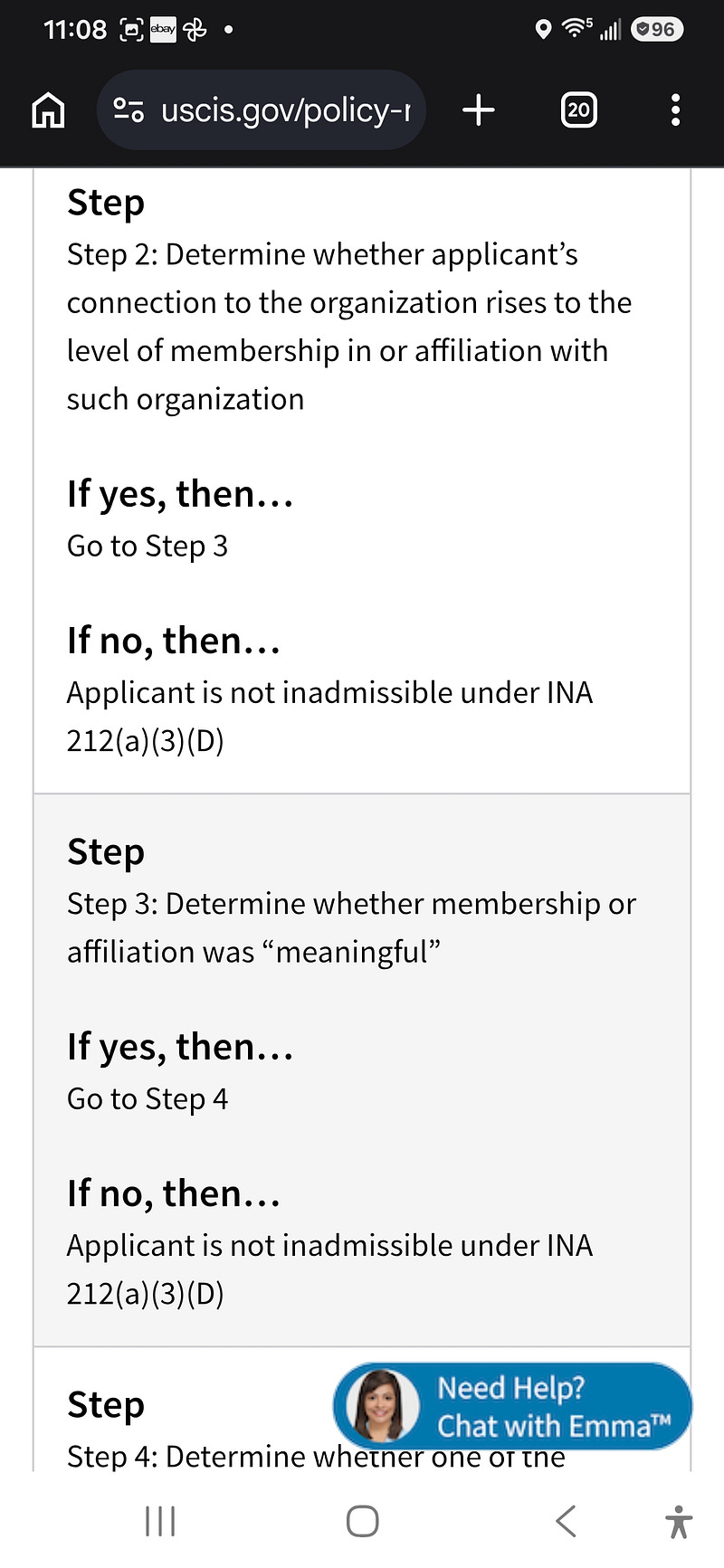The height and width of the screenshot is (1568, 724).
Task: Tap the Android home navigation button
Action: [362, 1521]
